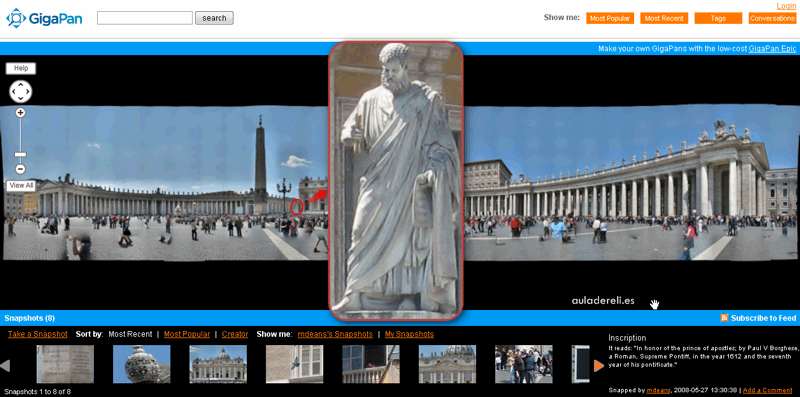Show My Snapshots
Viewport: 800px width, 397px height.
click(409, 334)
